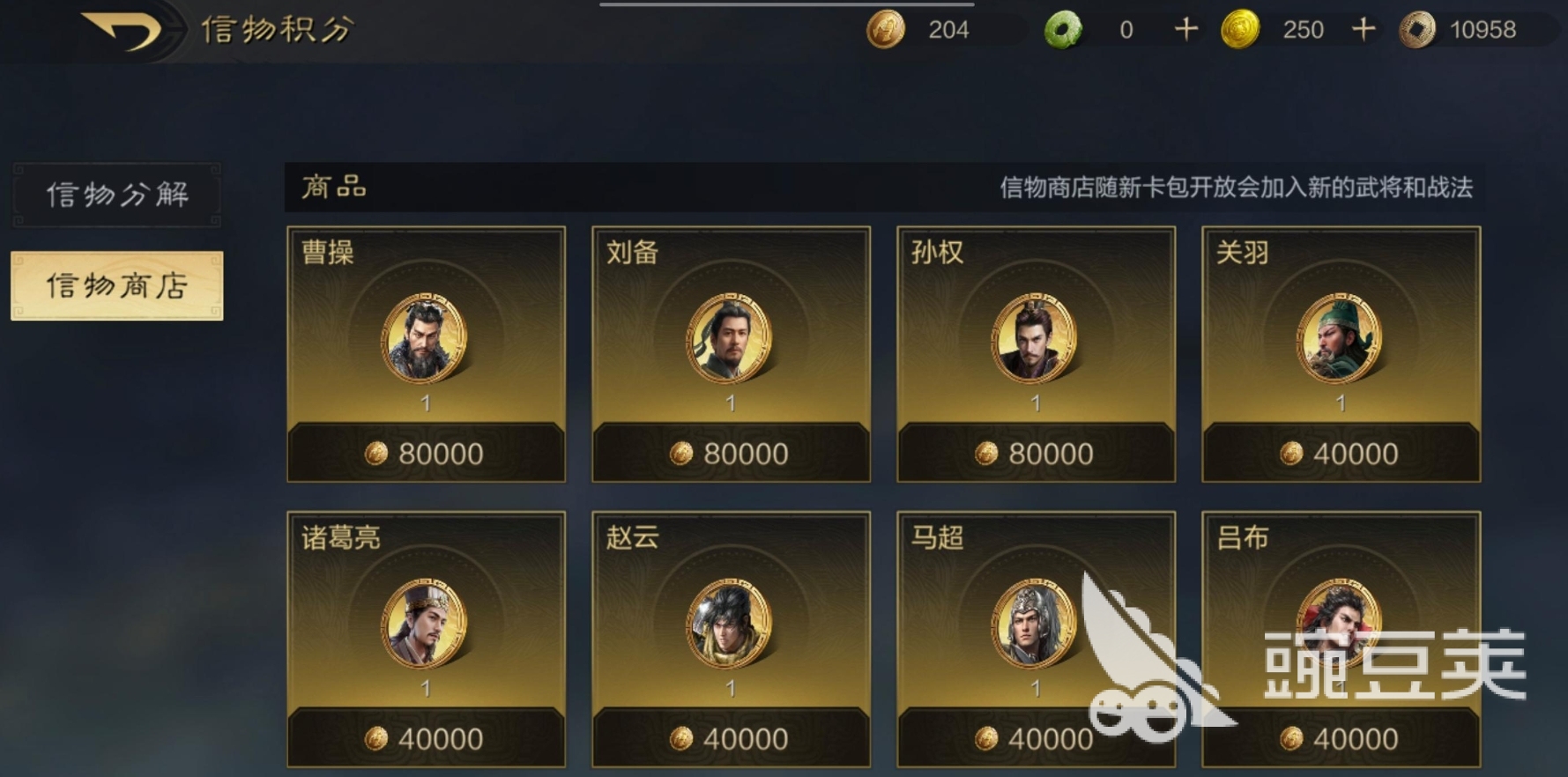
Task: Switch to the 信物分解 tab
Action: tap(116, 195)
